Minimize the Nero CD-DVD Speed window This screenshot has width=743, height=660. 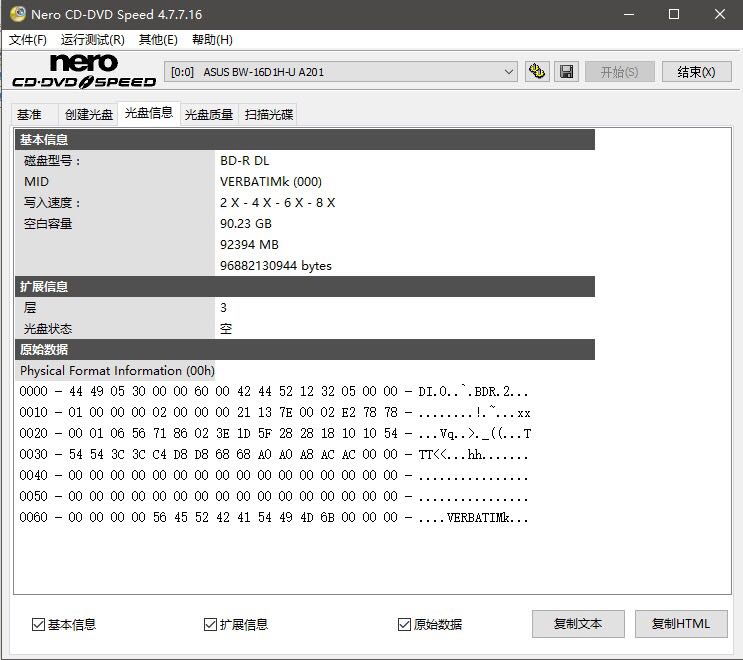629,14
